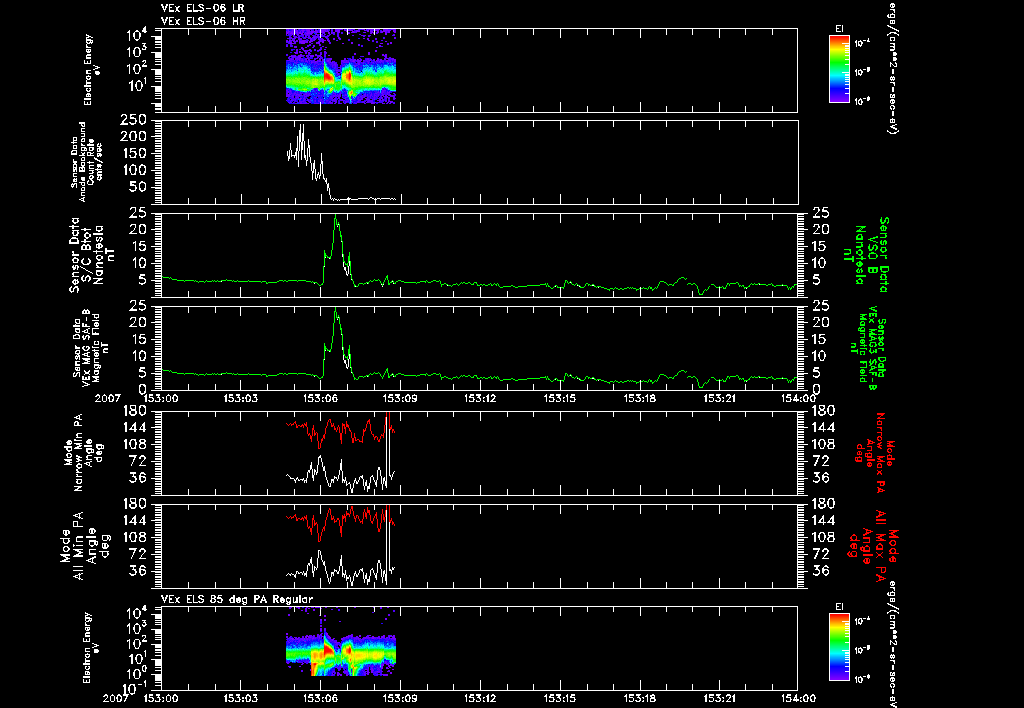Screen dimensions: 1024x708
Task: Click the "153:21" label on the bottom time axis
Action: [720, 698]
